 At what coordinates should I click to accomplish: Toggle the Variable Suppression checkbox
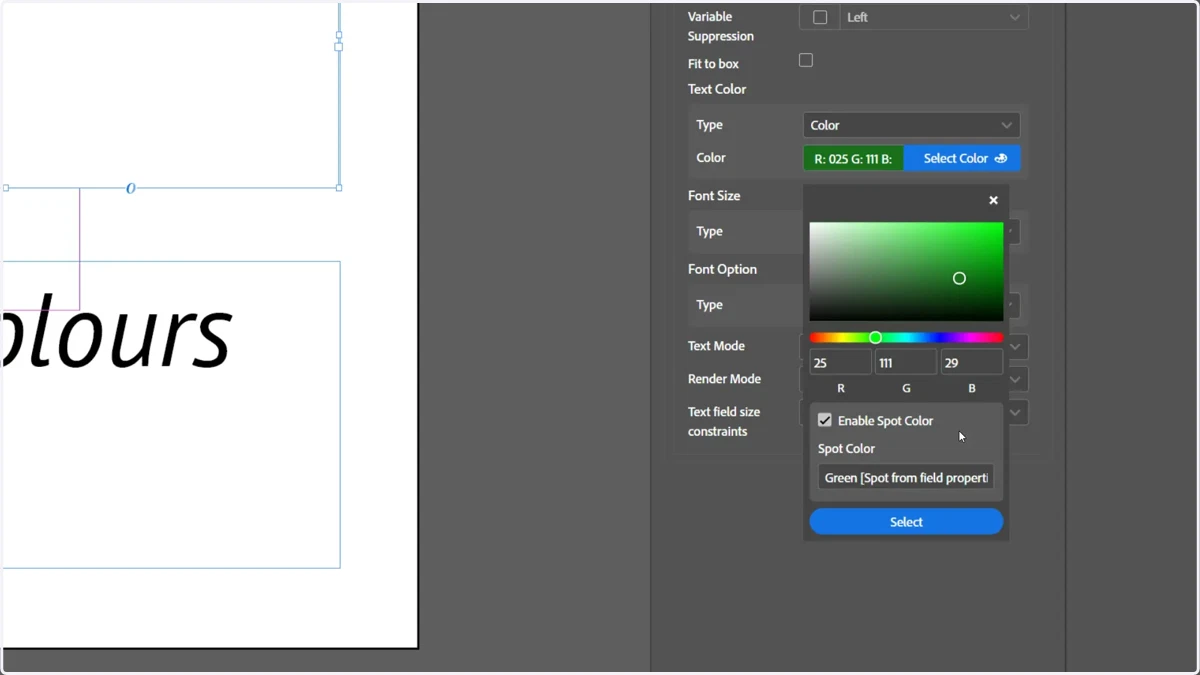click(x=820, y=17)
